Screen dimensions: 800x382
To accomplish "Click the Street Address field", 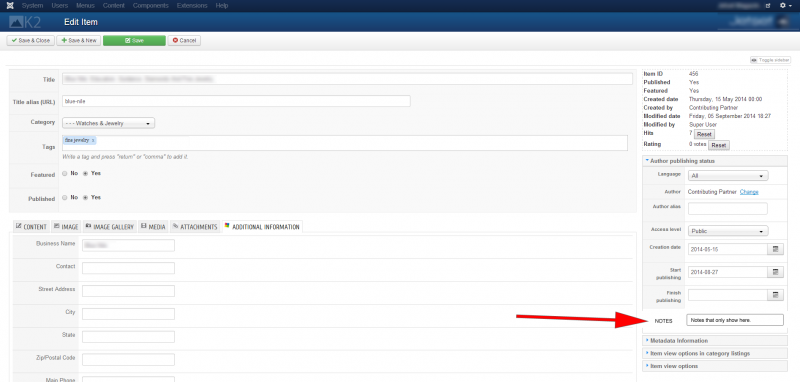I will pyautogui.click(x=129, y=291).
